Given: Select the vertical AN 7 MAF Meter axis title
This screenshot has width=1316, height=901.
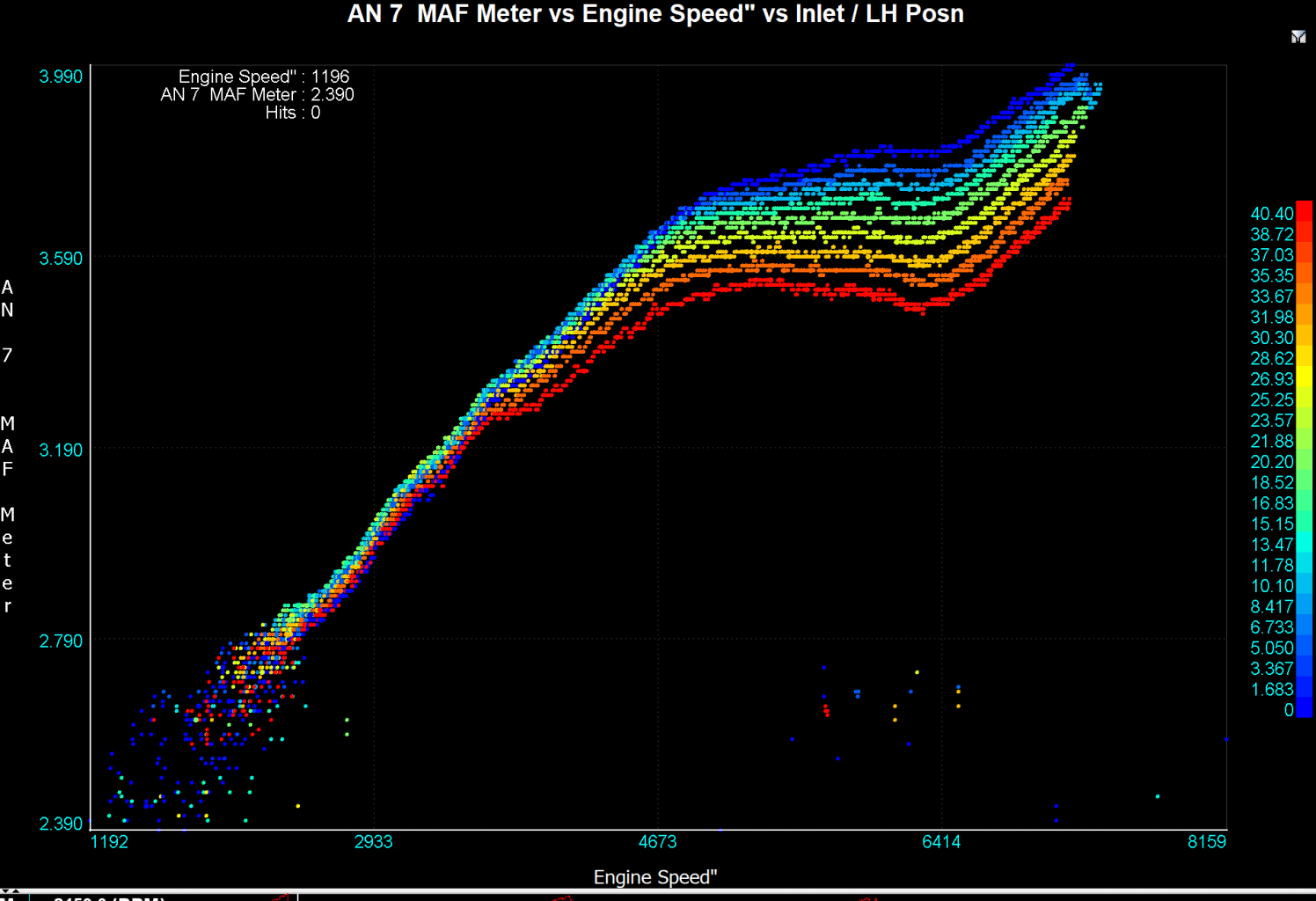Looking at the screenshot, I should 8,446.
